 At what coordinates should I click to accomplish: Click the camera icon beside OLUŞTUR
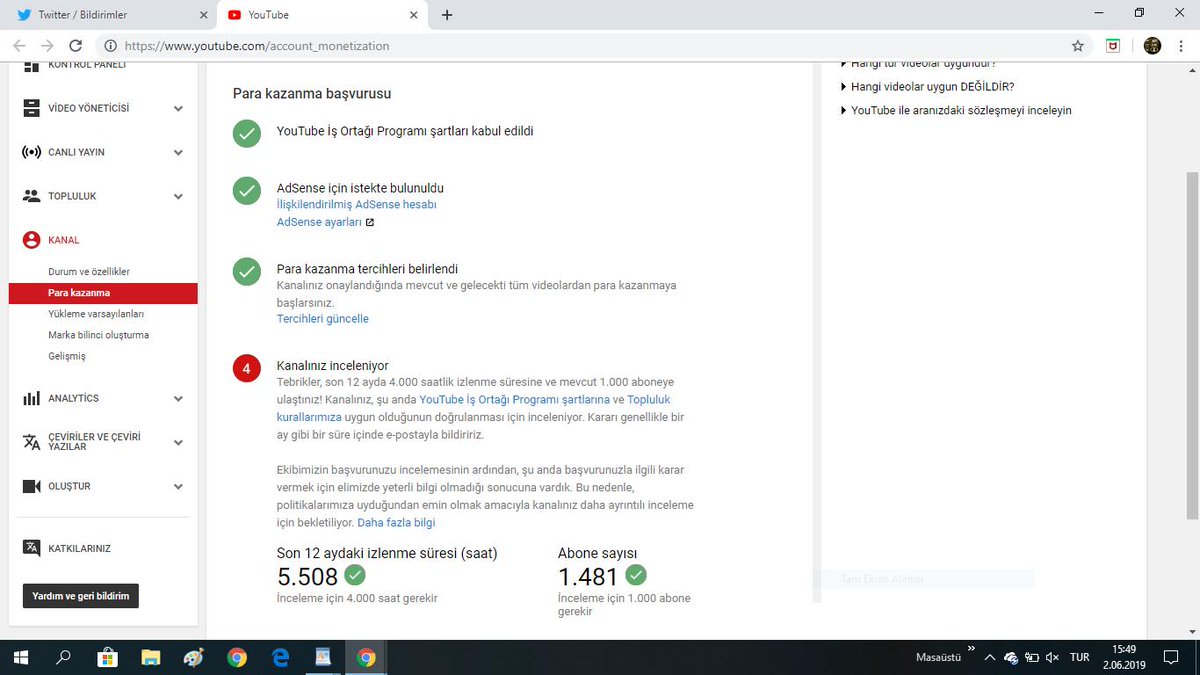(x=31, y=486)
